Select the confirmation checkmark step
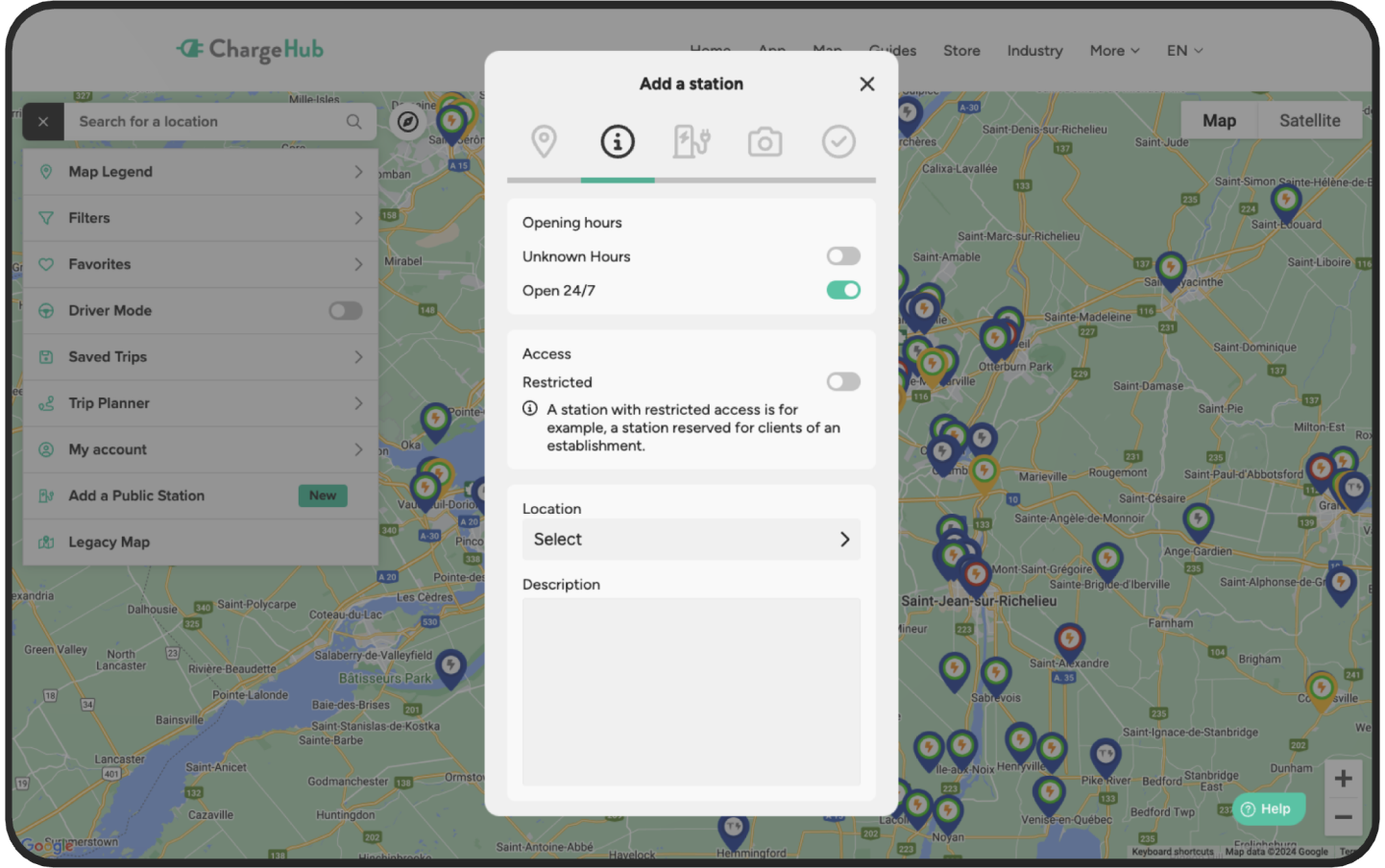1385x868 pixels. point(838,141)
